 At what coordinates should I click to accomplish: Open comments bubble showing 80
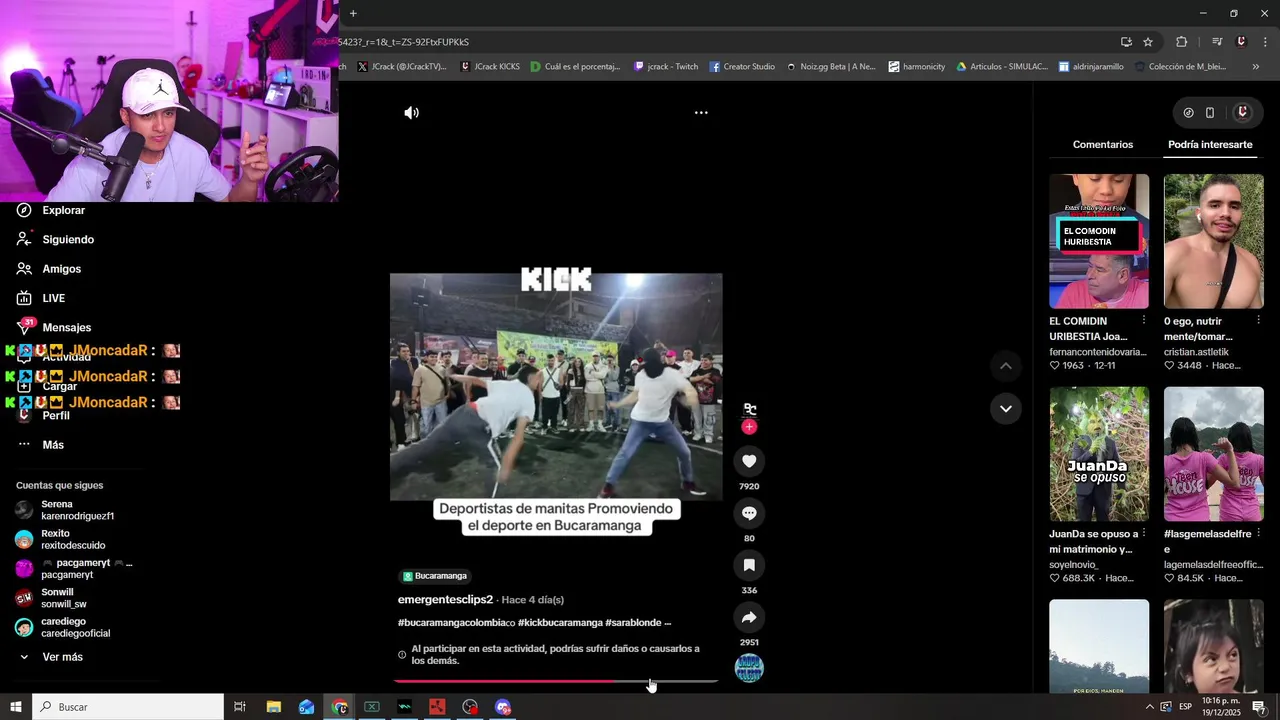click(x=749, y=513)
